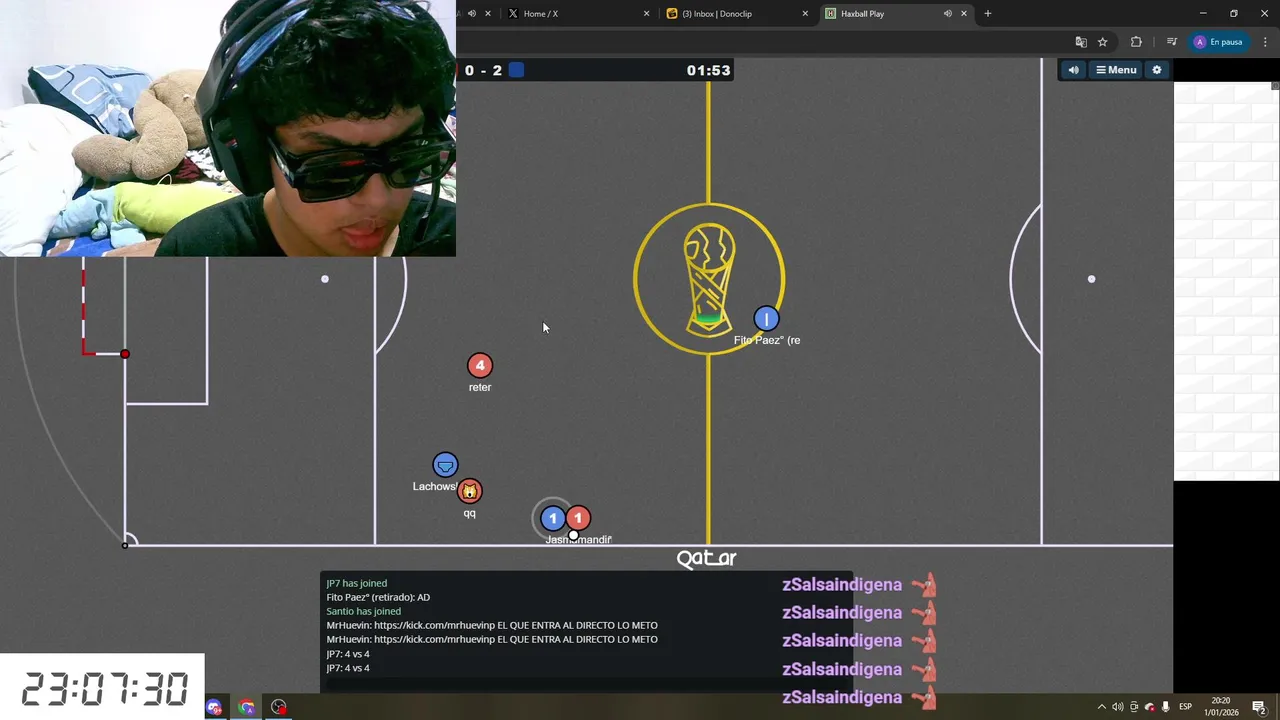Click chat line 'Santio has joined'
Image resolution: width=1280 pixels, height=720 pixels.
coord(364,611)
